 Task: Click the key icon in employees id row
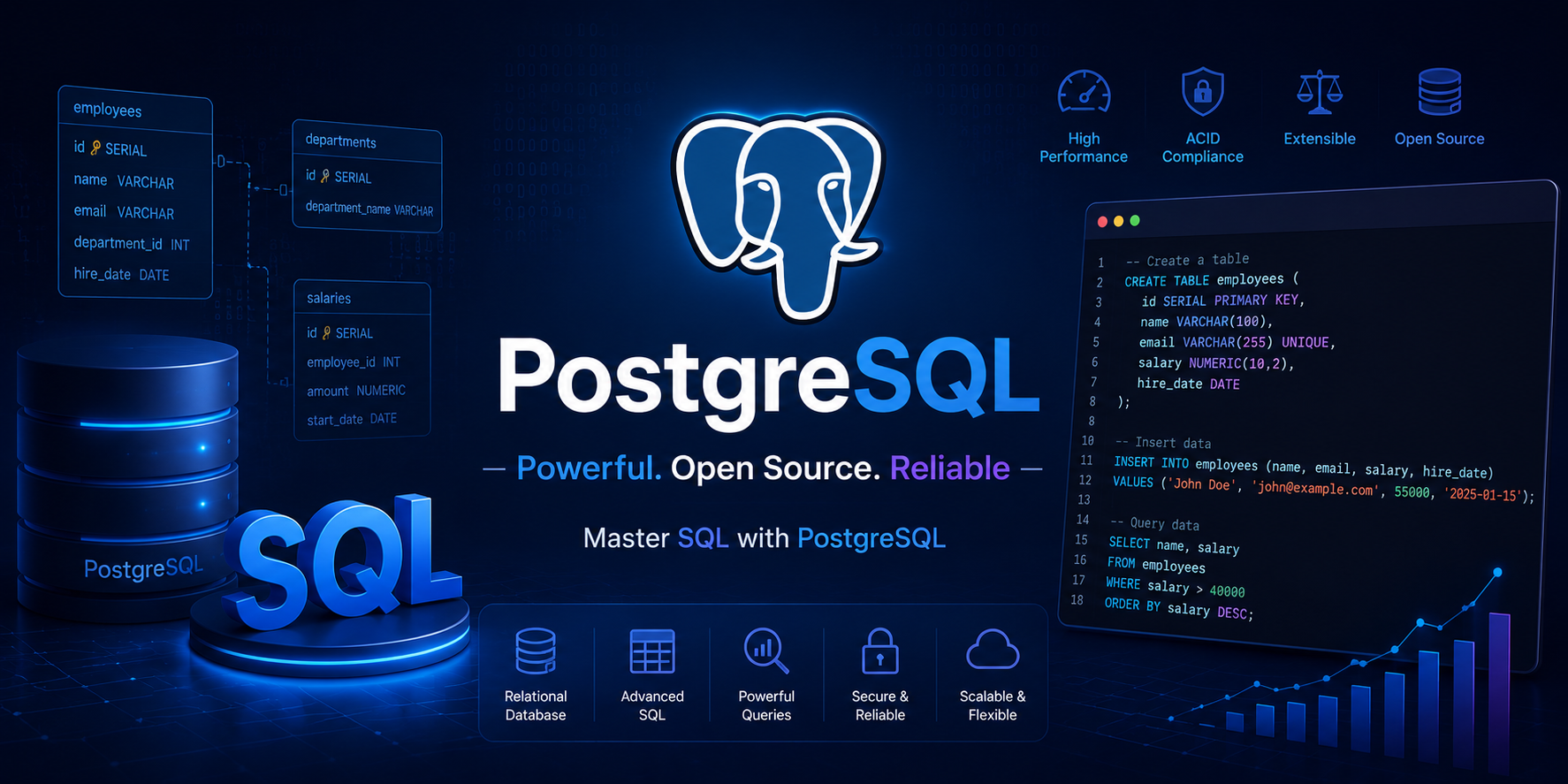pyautogui.click(x=95, y=148)
